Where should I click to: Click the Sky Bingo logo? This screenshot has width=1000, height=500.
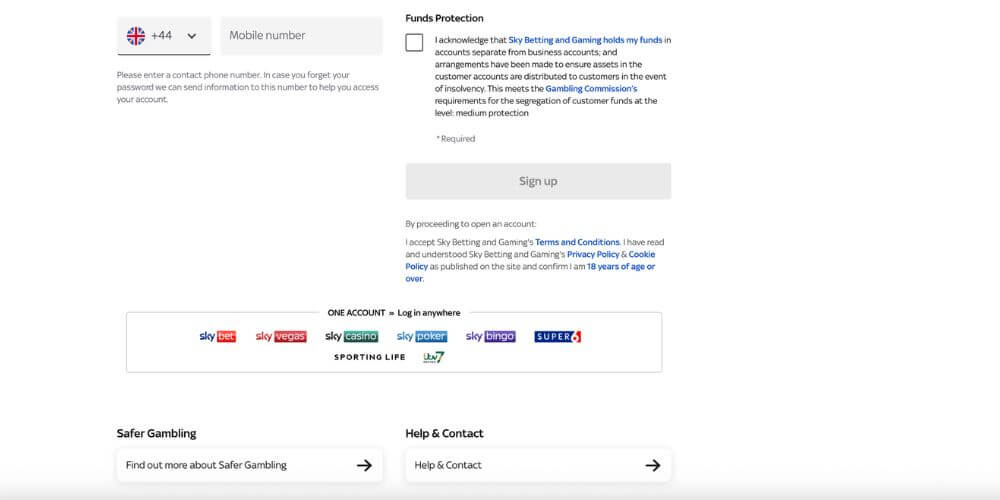tap(490, 337)
